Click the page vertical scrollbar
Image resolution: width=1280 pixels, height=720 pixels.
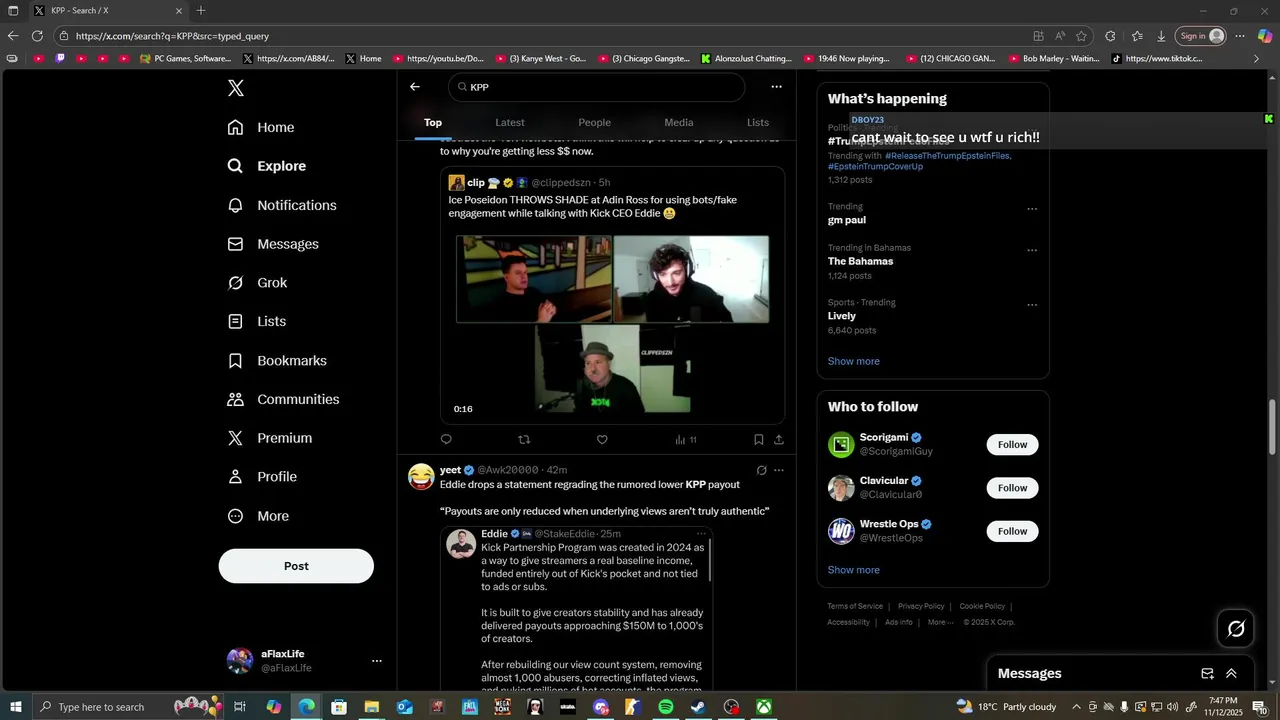[x=1273, y=427]
